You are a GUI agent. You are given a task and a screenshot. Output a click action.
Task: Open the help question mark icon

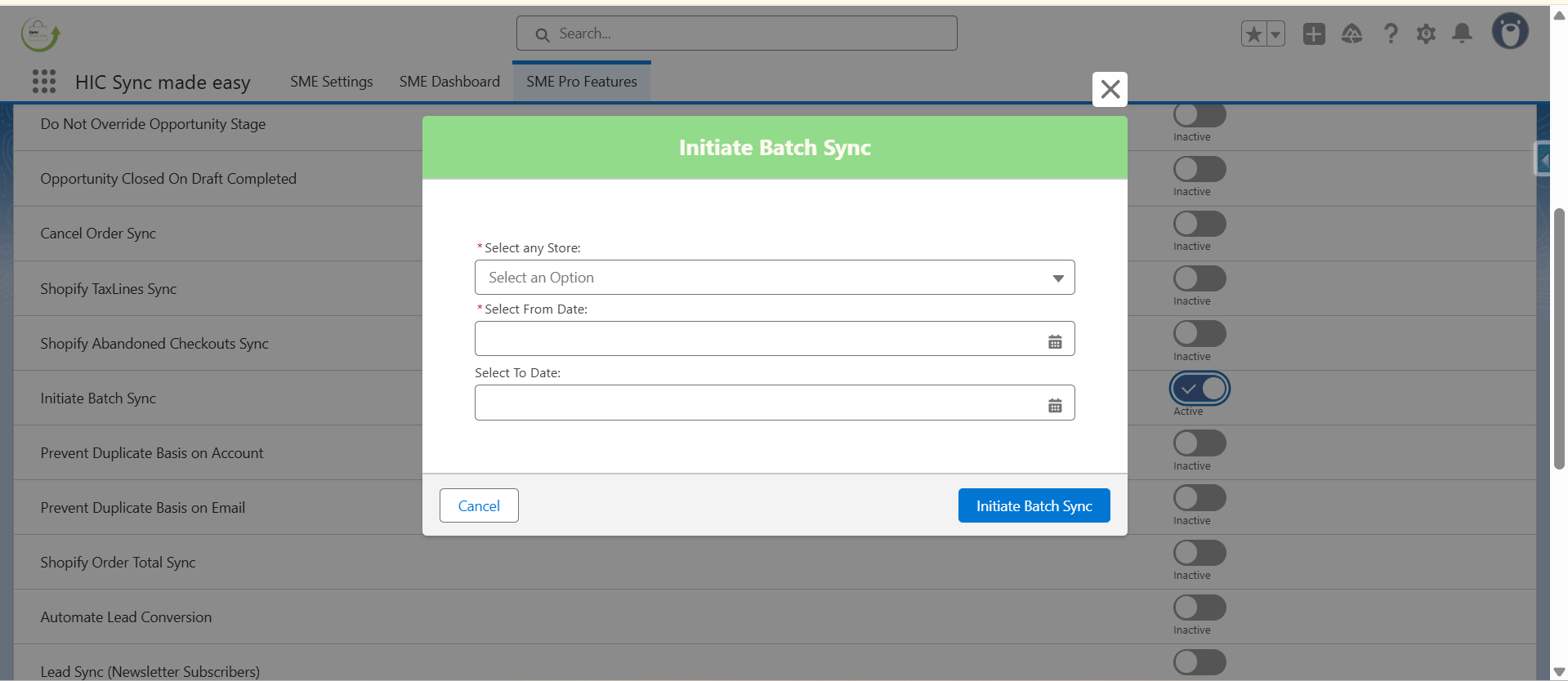1390,34
